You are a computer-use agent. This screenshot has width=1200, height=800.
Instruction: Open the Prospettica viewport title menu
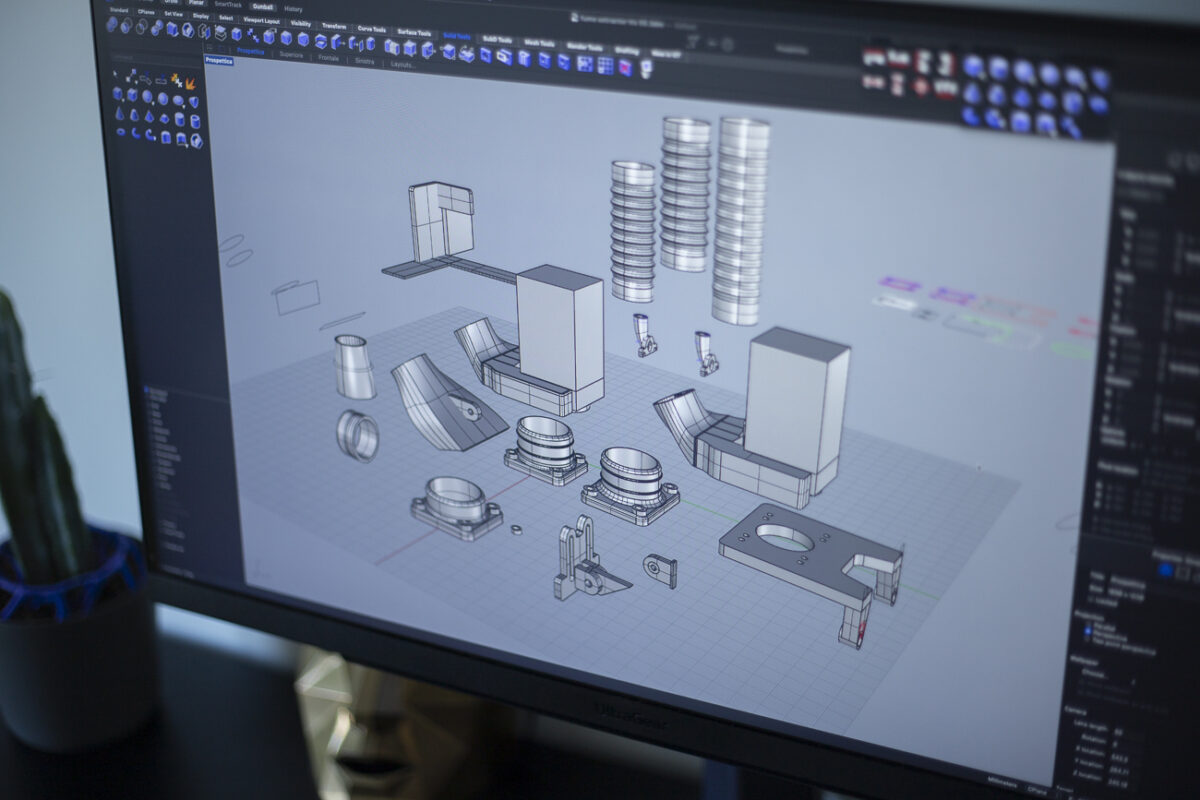coord(219,60)
